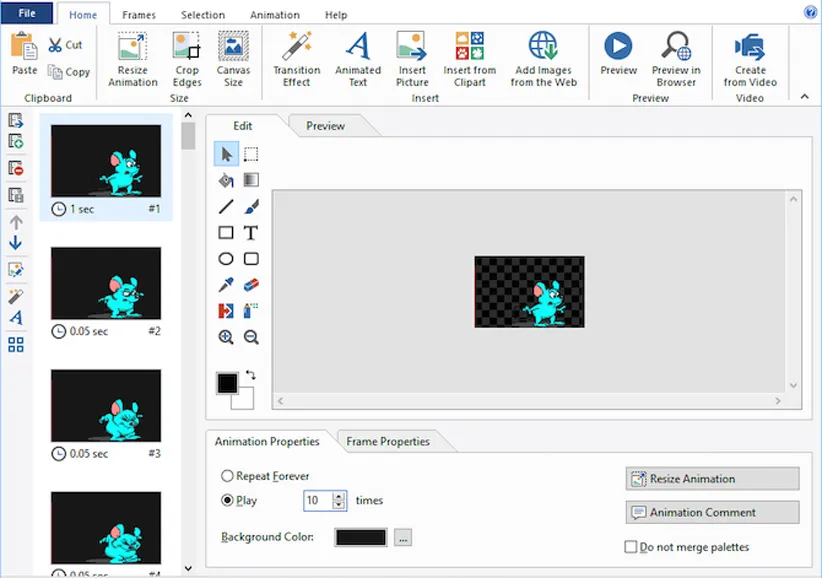
Task: Click Transition Effect in the ribbon
Action: pyautogui.click(x=296, y=58)
